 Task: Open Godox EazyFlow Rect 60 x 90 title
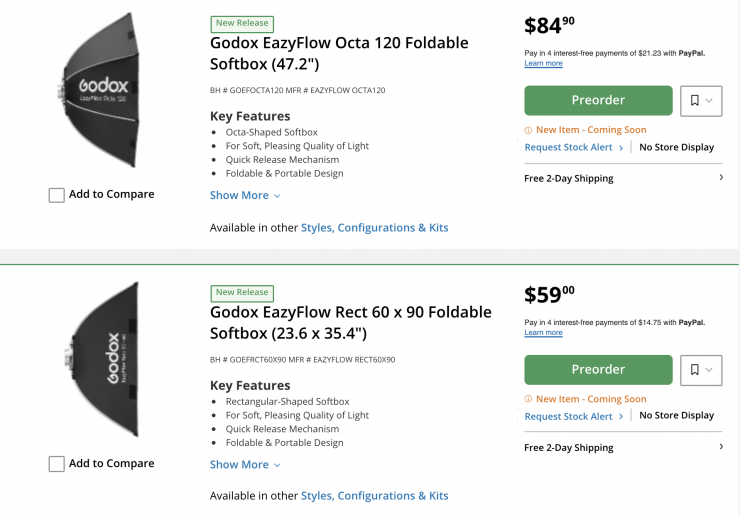pyautogui.click(x=350, y=321)
